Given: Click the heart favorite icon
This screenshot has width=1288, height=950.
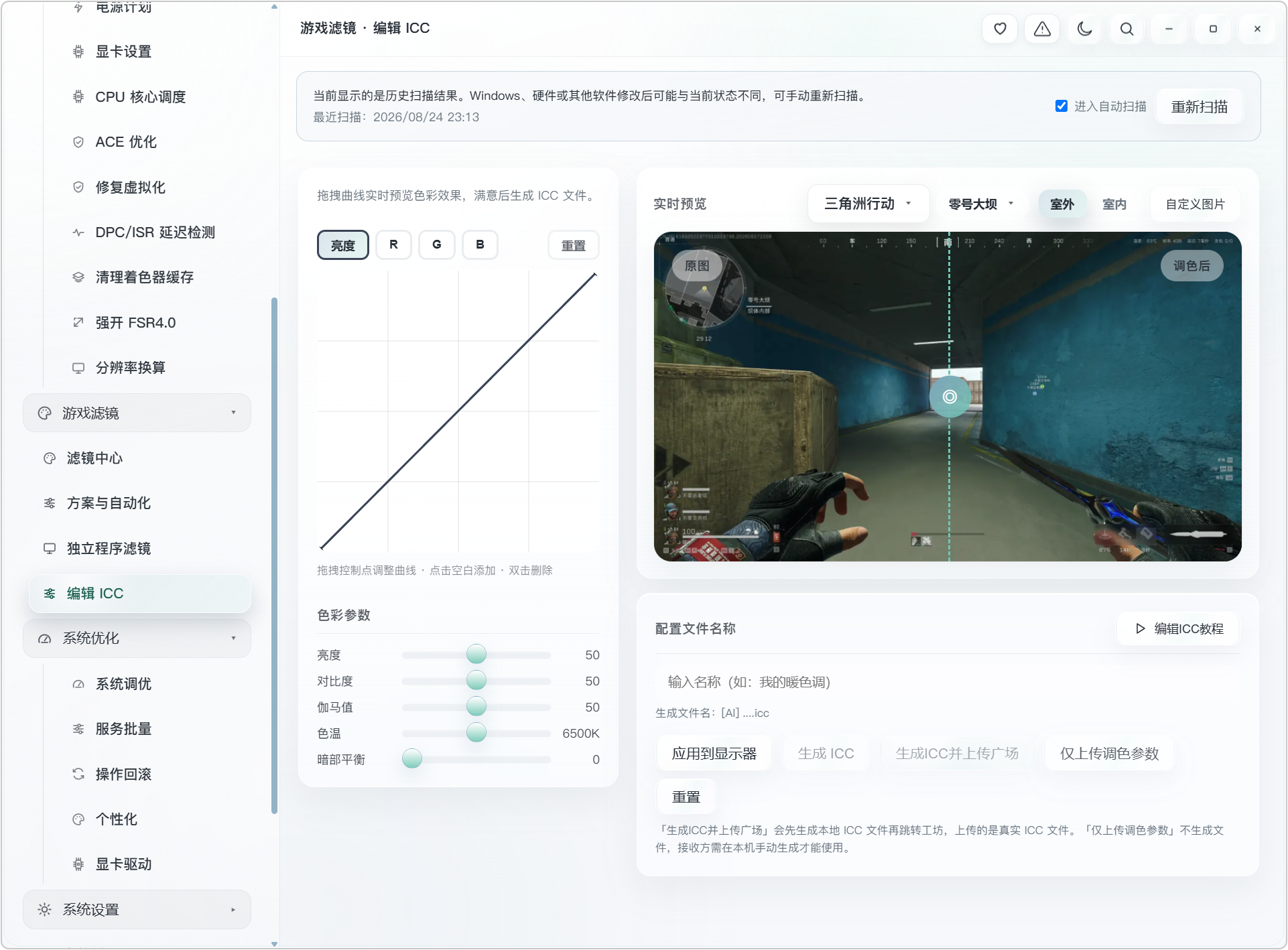Looking at the screenshot, I should 1000,29.
